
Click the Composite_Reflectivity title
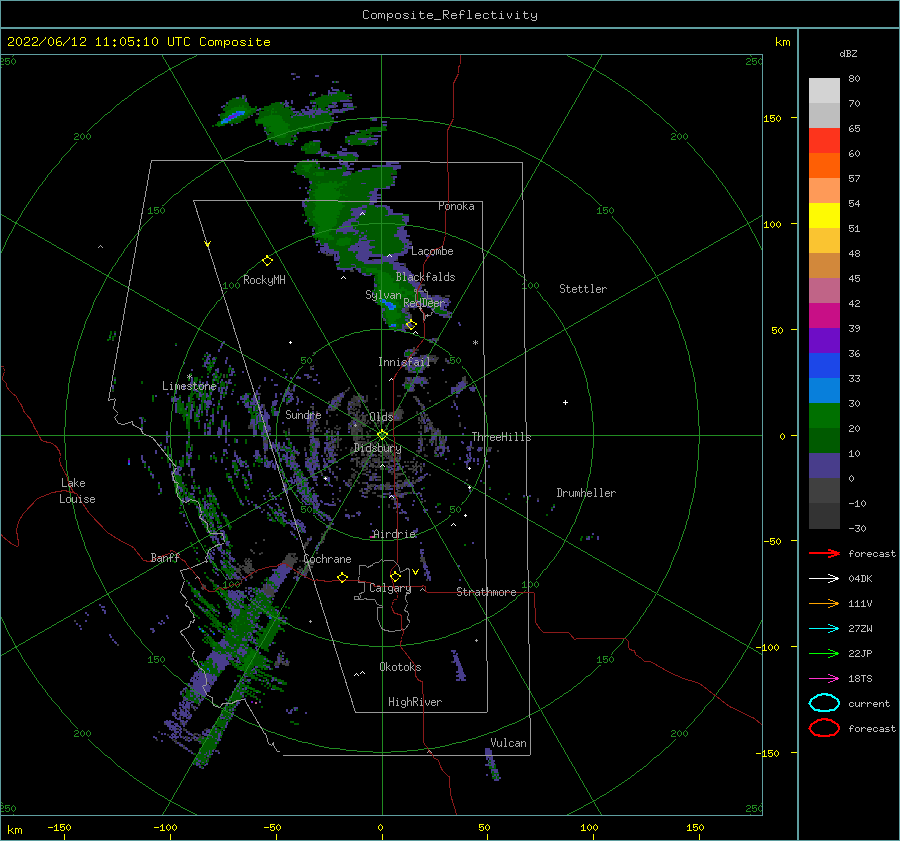(x=450, y=15)
